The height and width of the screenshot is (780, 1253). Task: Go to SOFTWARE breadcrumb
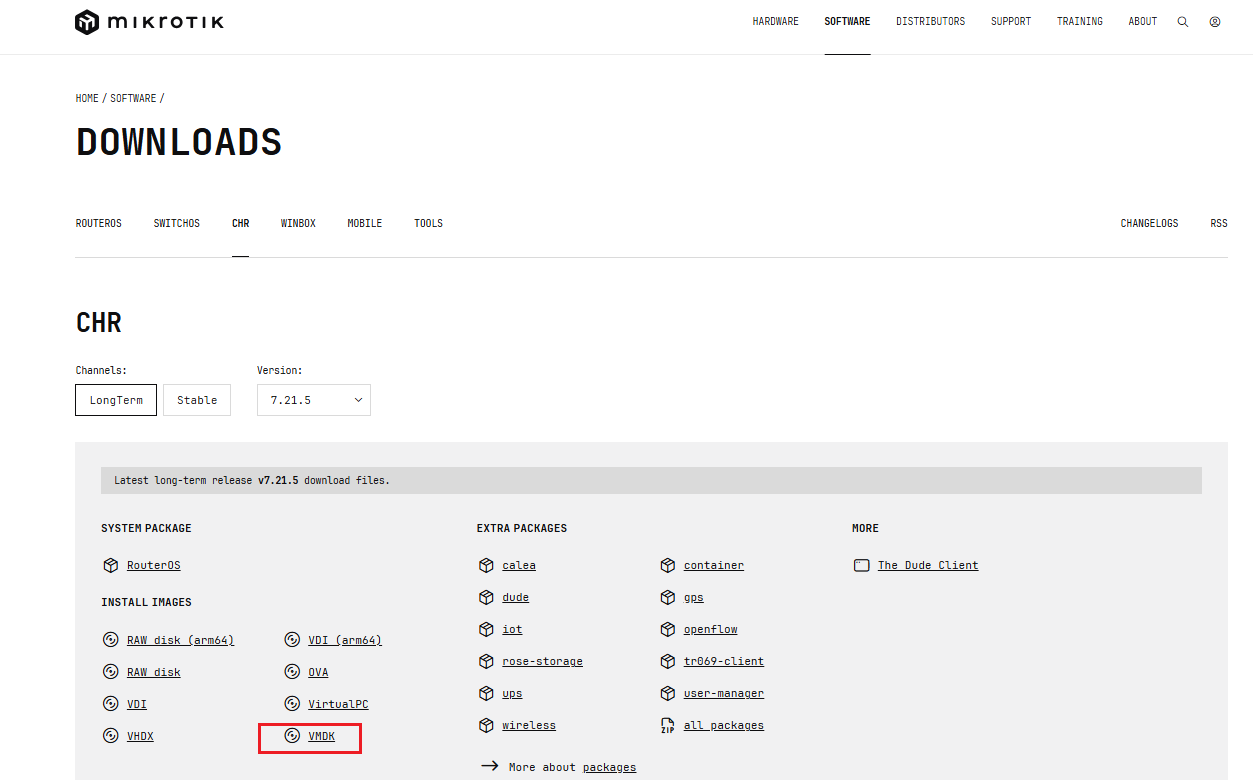coord(133,98)
